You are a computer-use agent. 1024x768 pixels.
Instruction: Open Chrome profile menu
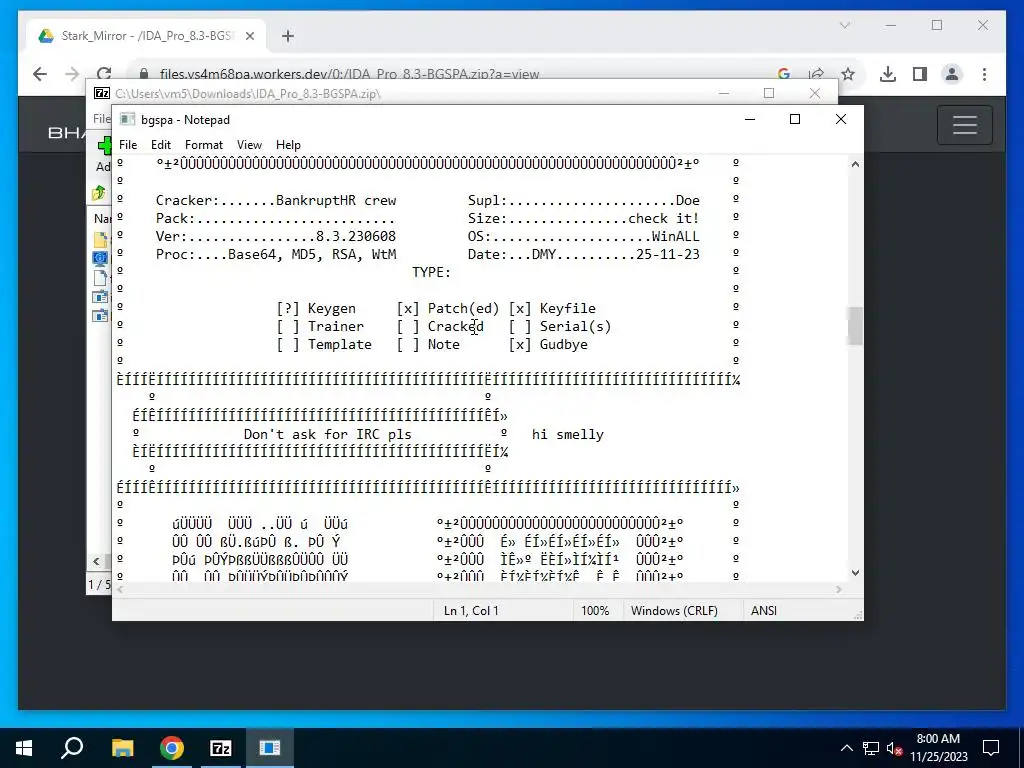[x=952, y=74]
